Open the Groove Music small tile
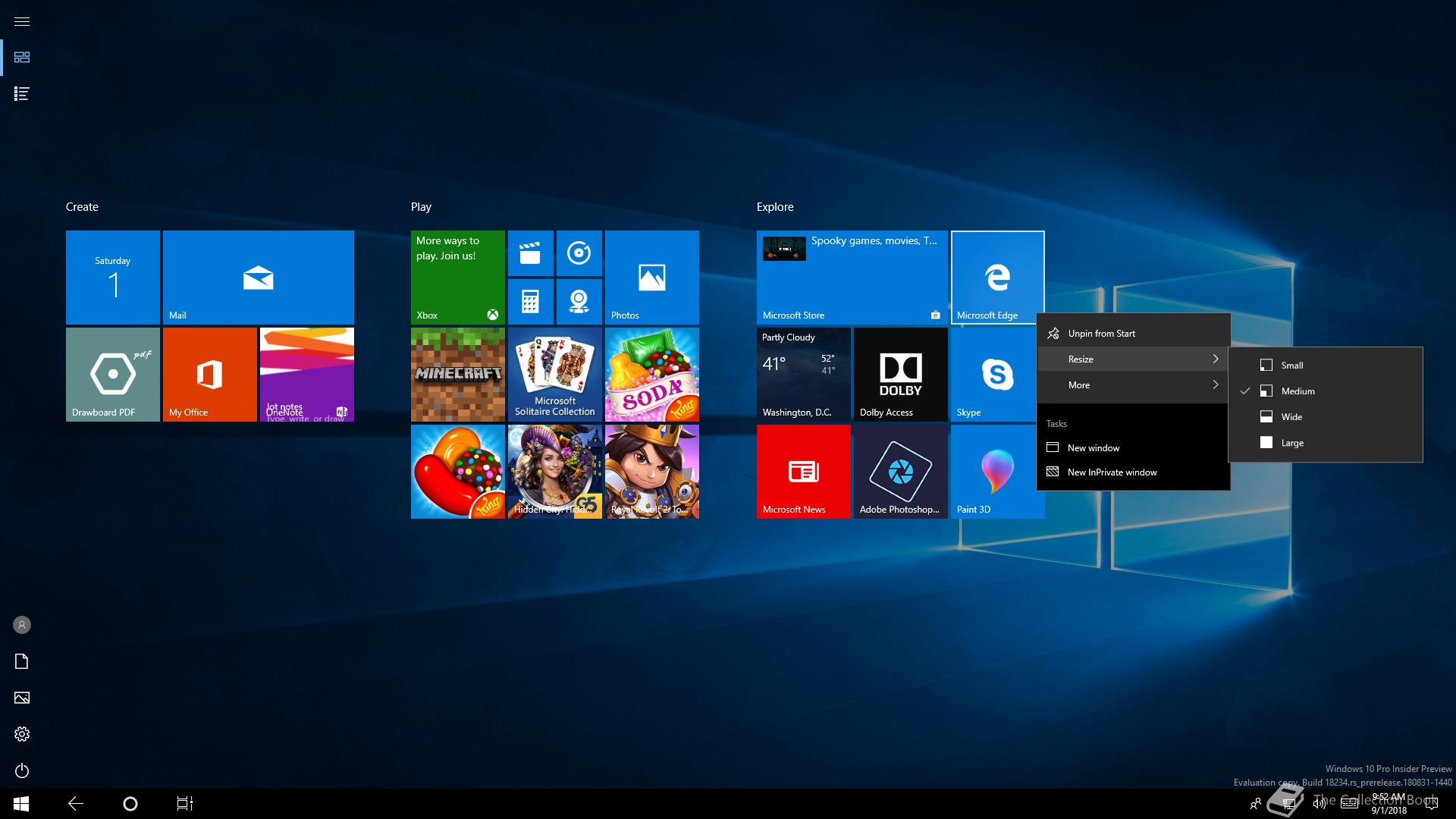This screenshot has height=819, width=1456. 579,253
